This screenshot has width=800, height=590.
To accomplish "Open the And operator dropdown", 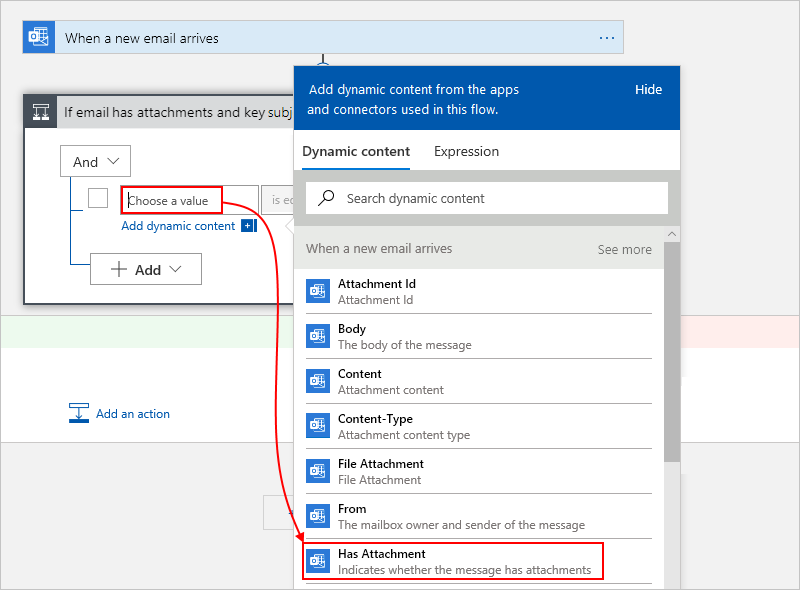I will click(x=95, y=162).
